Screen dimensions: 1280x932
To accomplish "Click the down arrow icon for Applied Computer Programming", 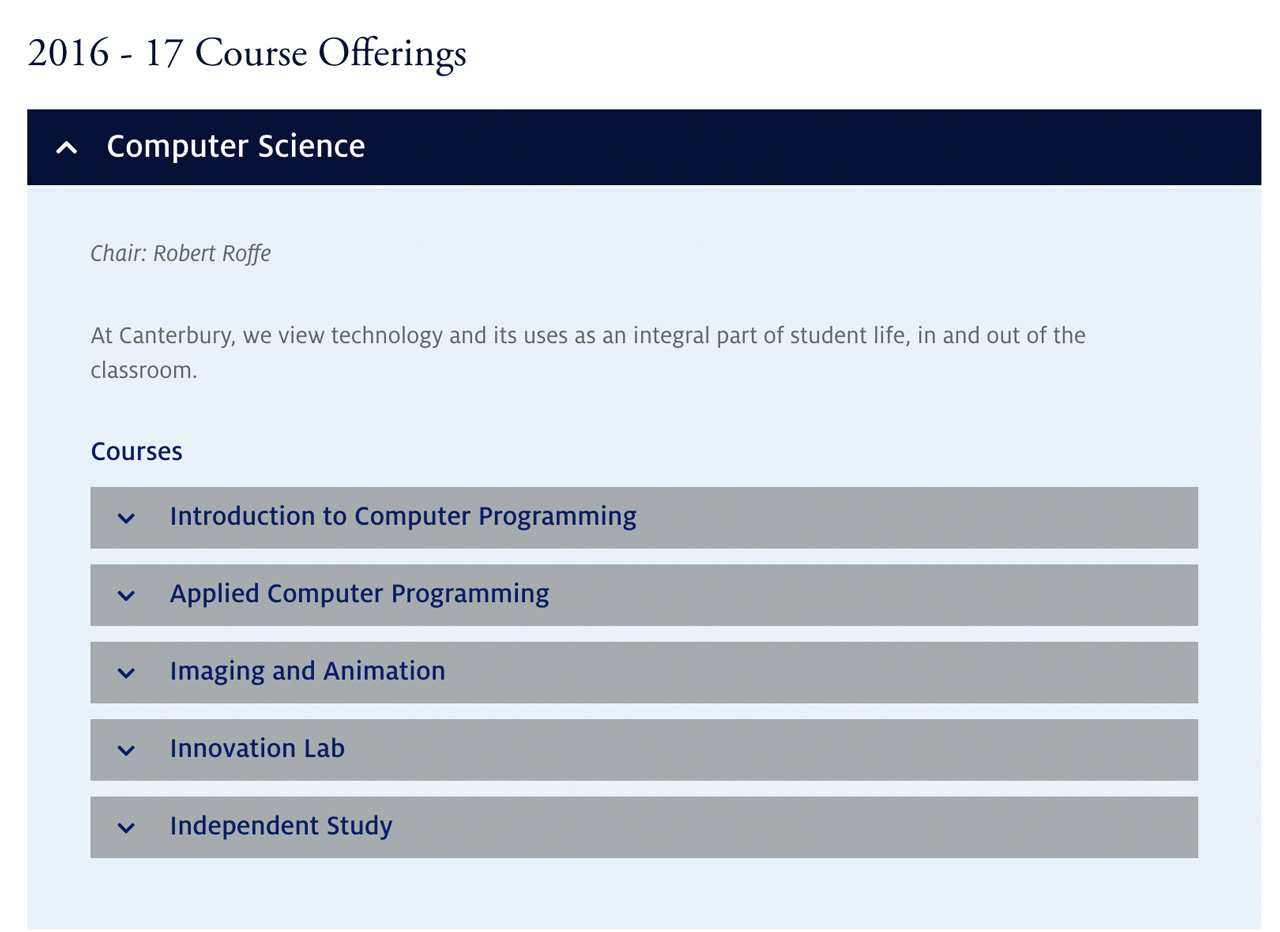I will tap(126, 595).
